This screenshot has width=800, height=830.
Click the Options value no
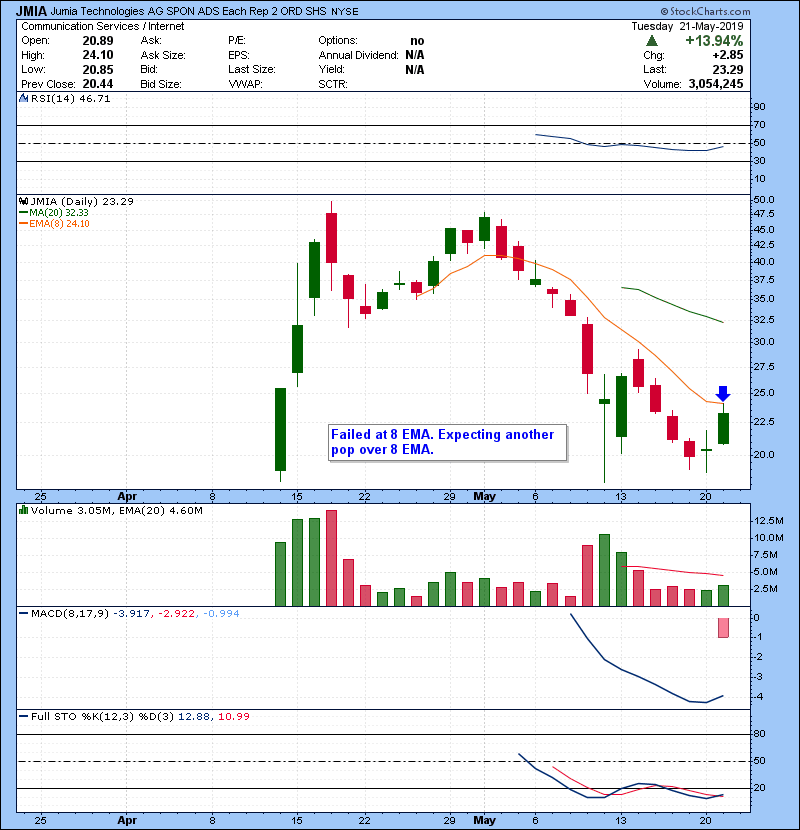pyautogui.click(x=417, y=41)
